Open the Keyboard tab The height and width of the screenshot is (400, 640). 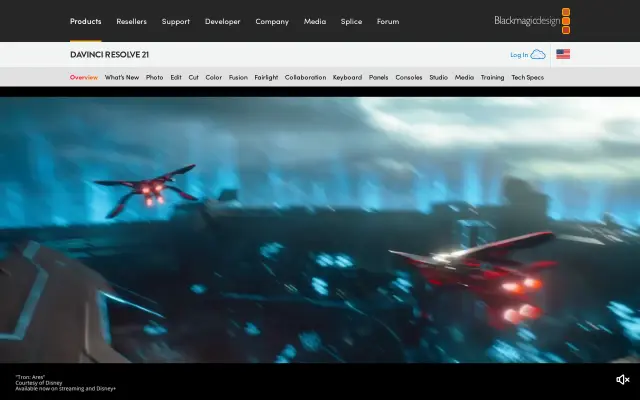coord(347,77)
